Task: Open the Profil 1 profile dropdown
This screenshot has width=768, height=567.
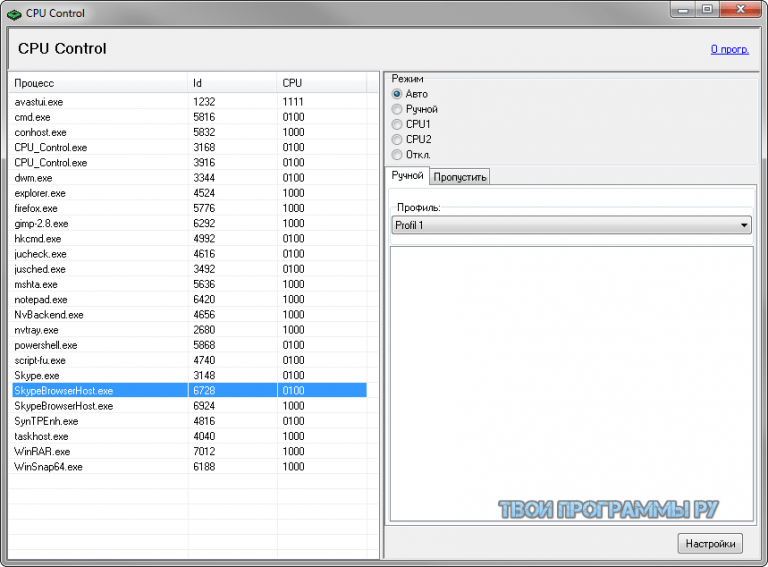Action: (x=572, y=225)
